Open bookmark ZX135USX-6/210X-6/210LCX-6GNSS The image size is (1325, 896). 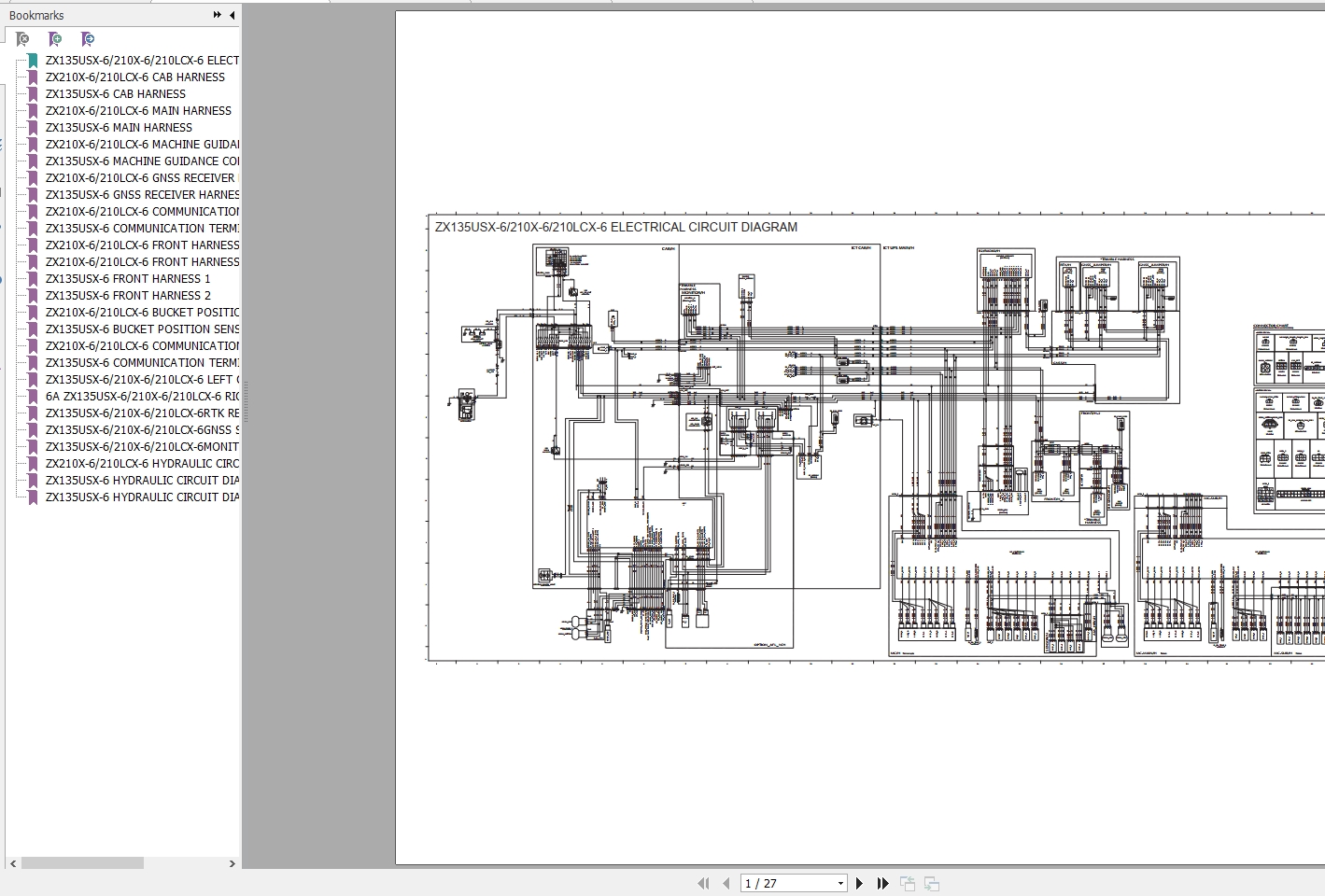(x=142, y=430)
